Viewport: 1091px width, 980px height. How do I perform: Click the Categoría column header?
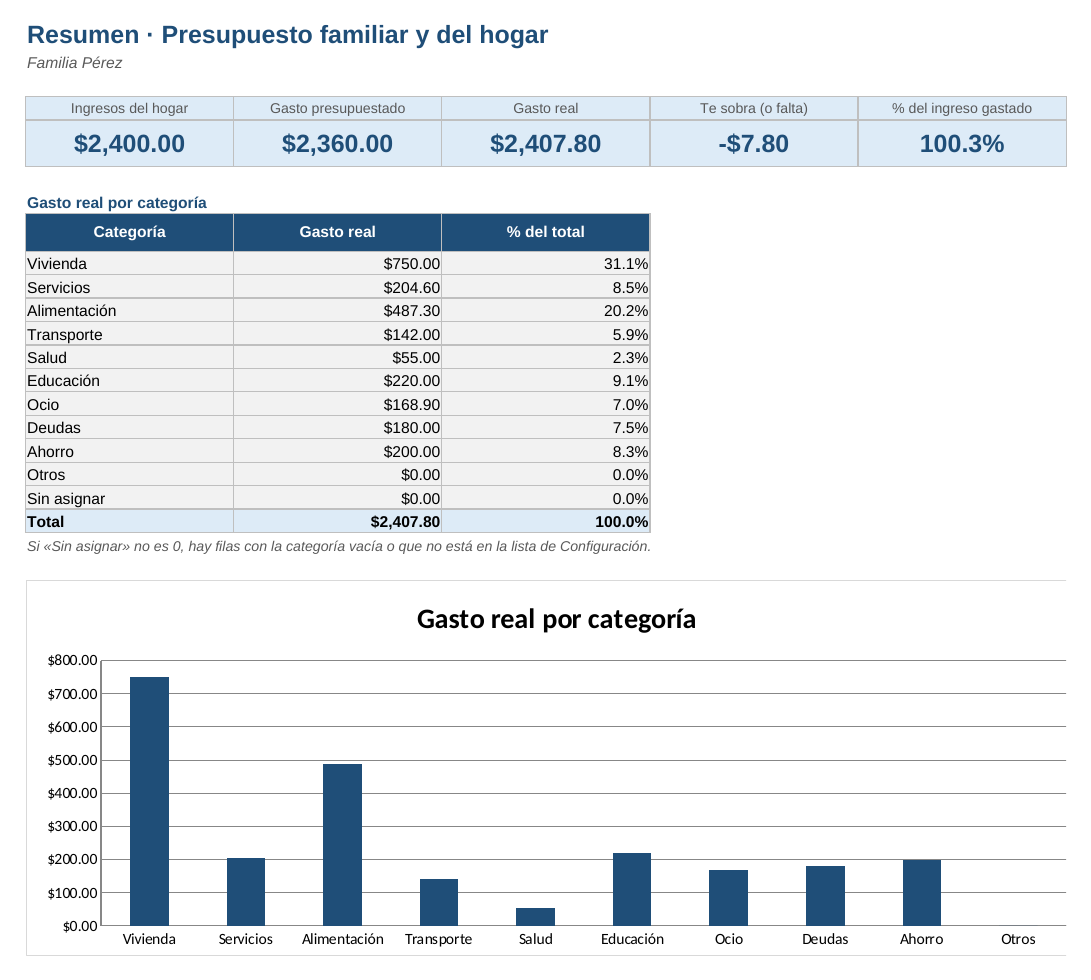pyautogui.click(x=129, y=232)
